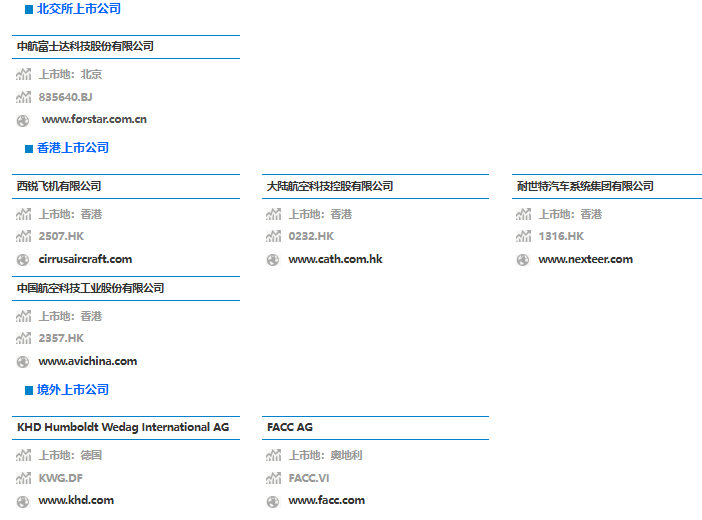Select 境外上市公司 section heading
Screen dimensions: 702x520
pyautogui.click(x=73, y=390)
